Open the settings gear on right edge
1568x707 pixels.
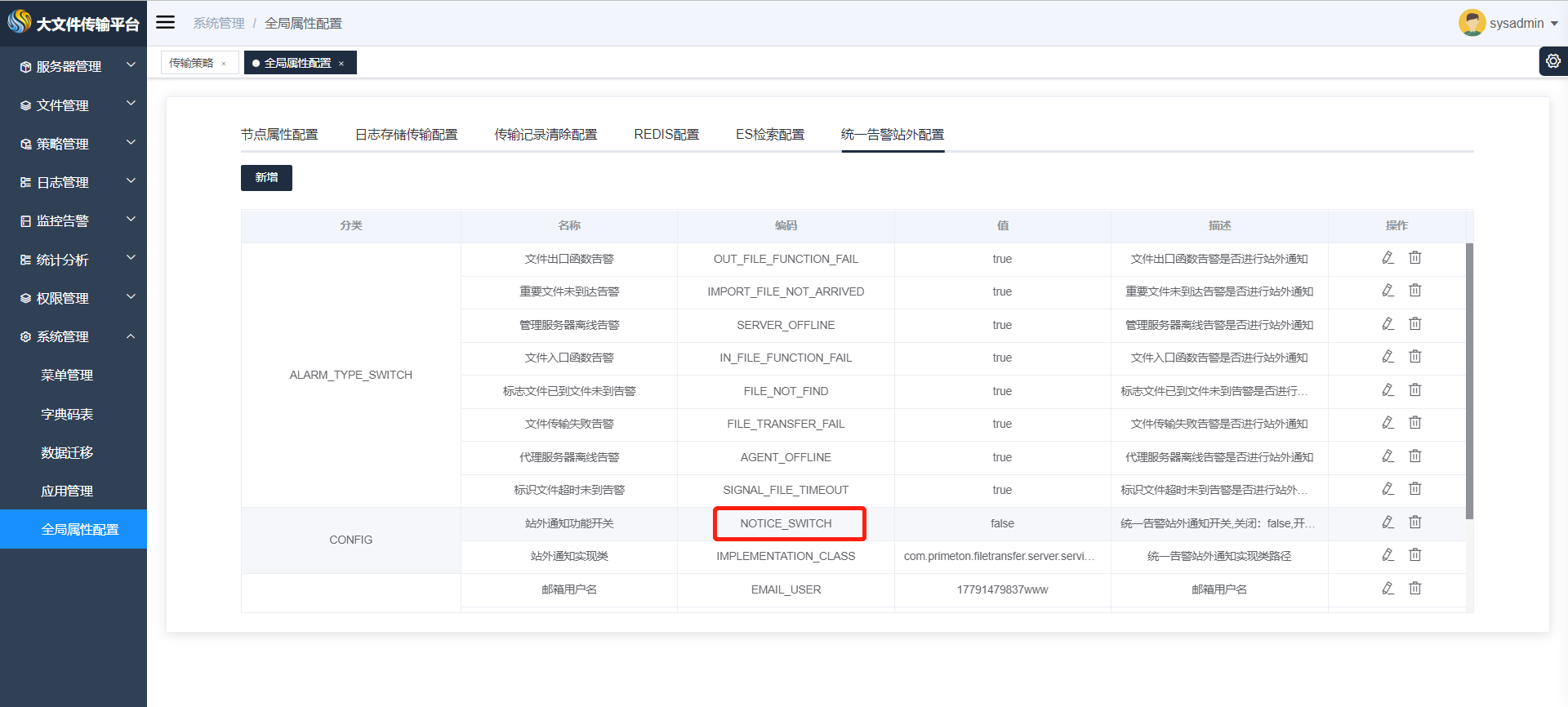1552,61
